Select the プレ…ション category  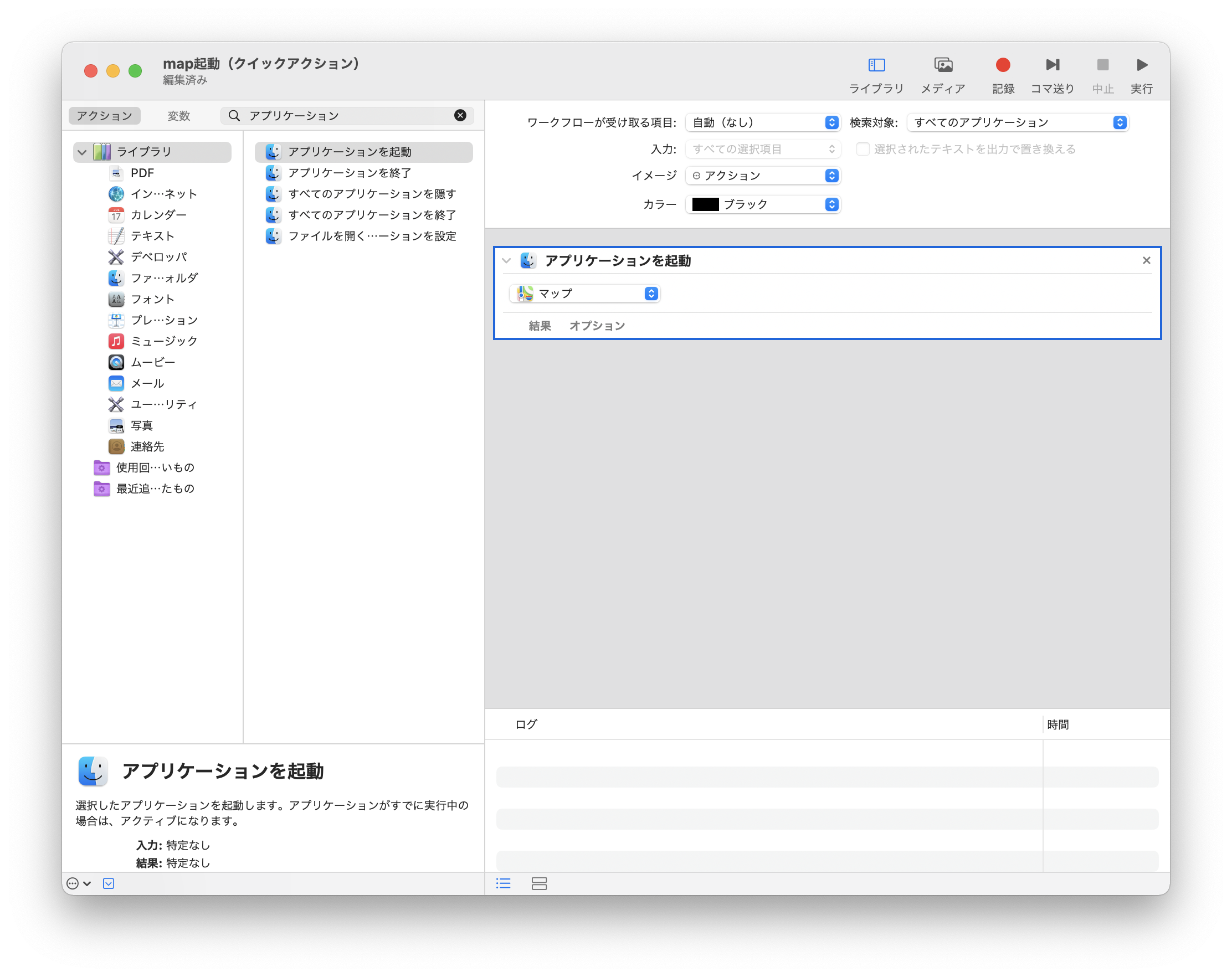click(x=152, y=320)
